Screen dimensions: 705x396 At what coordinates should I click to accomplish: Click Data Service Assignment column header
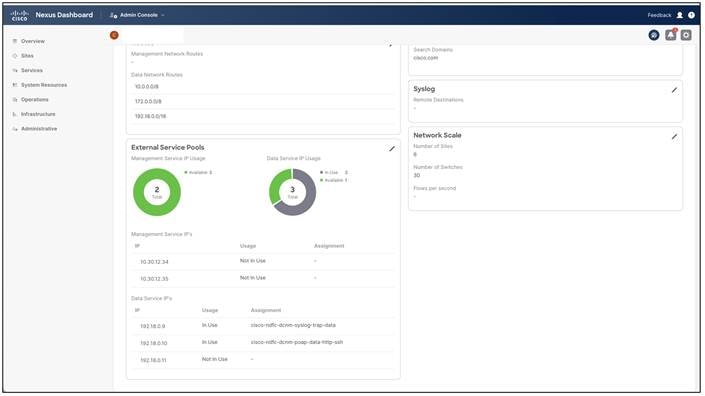tap(266, 310)
